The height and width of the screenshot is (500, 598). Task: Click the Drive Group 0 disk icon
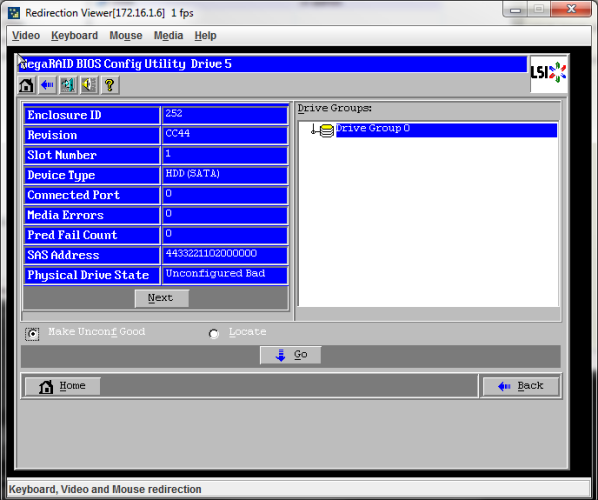[x=326, y=130]
